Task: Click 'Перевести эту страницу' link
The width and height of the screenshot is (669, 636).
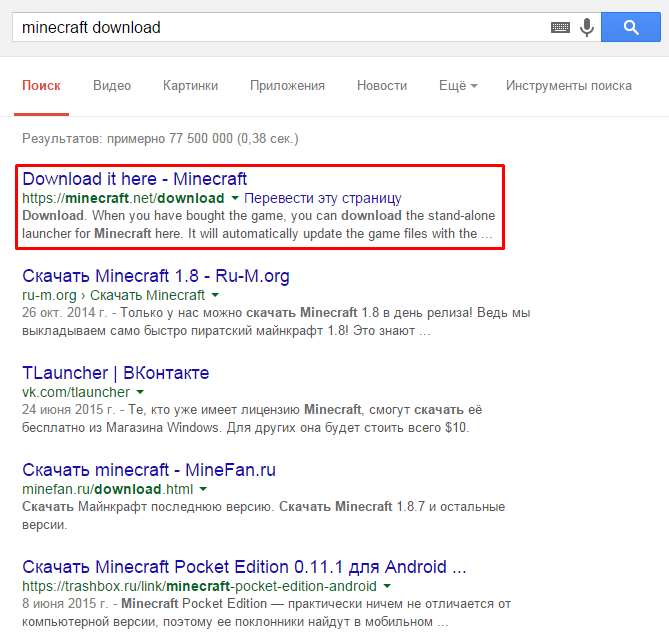Action: pyautogui.click(x=323, y=198)
